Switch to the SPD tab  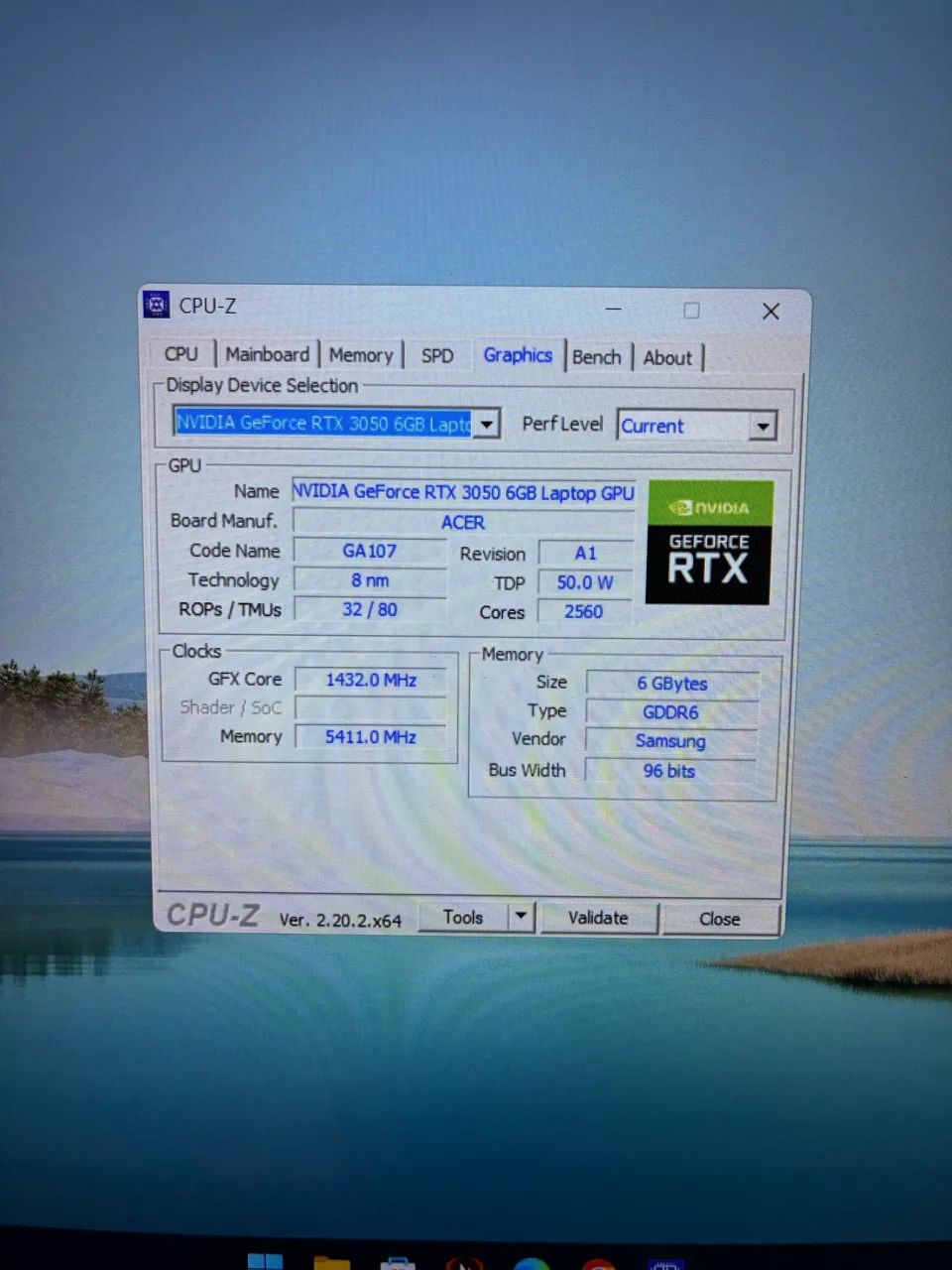[436, 356]
